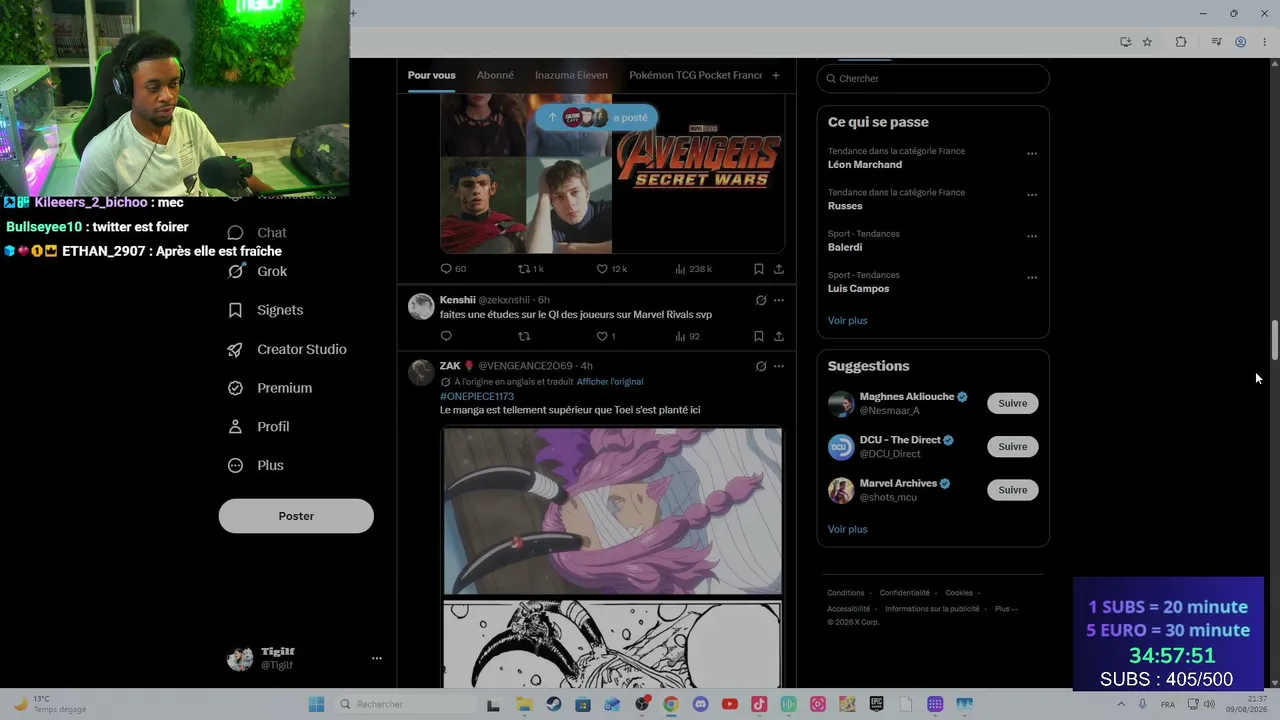Viewport: 1280px width, 720px height.
Task: View analytics of the 238k views post
Action: click(693, 269)
